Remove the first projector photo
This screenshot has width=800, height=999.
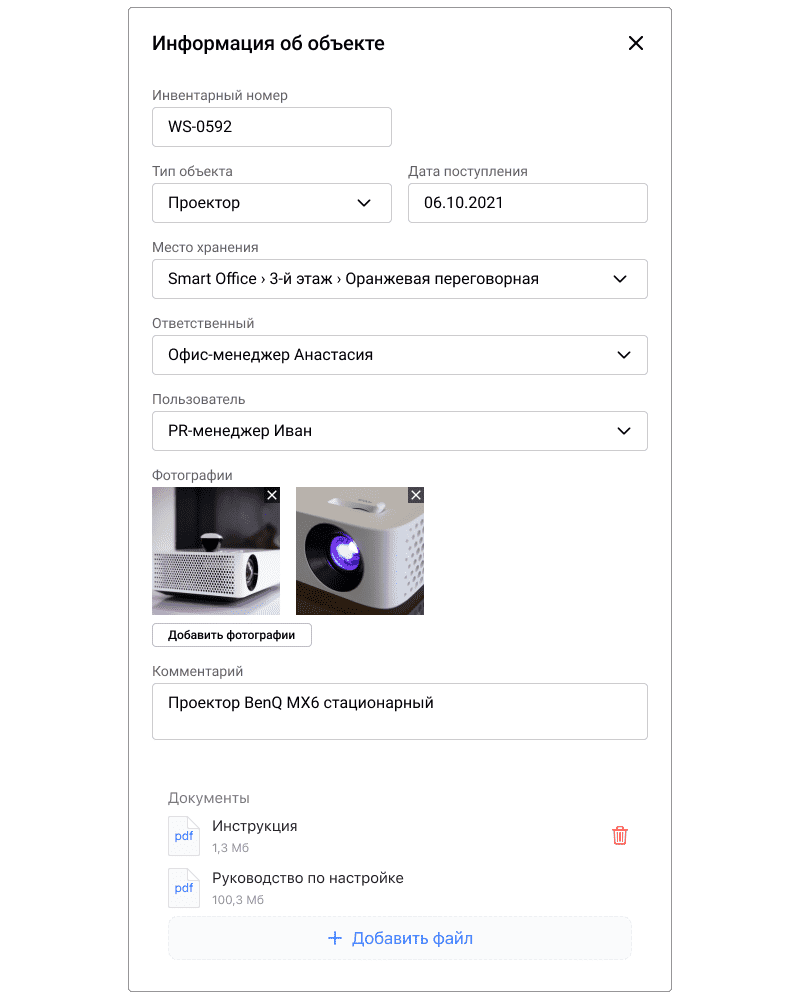click(272, 495)
